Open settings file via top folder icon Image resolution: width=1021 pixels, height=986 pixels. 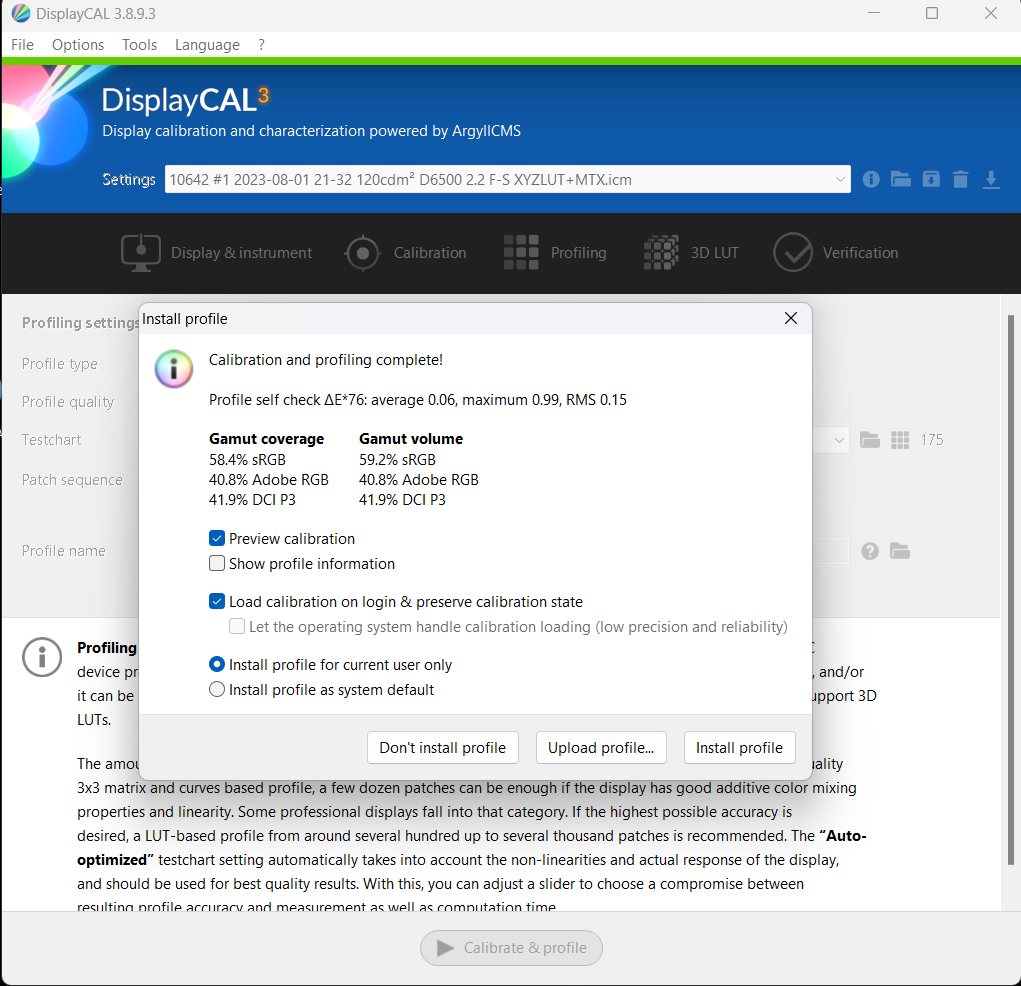coord(901,179)
